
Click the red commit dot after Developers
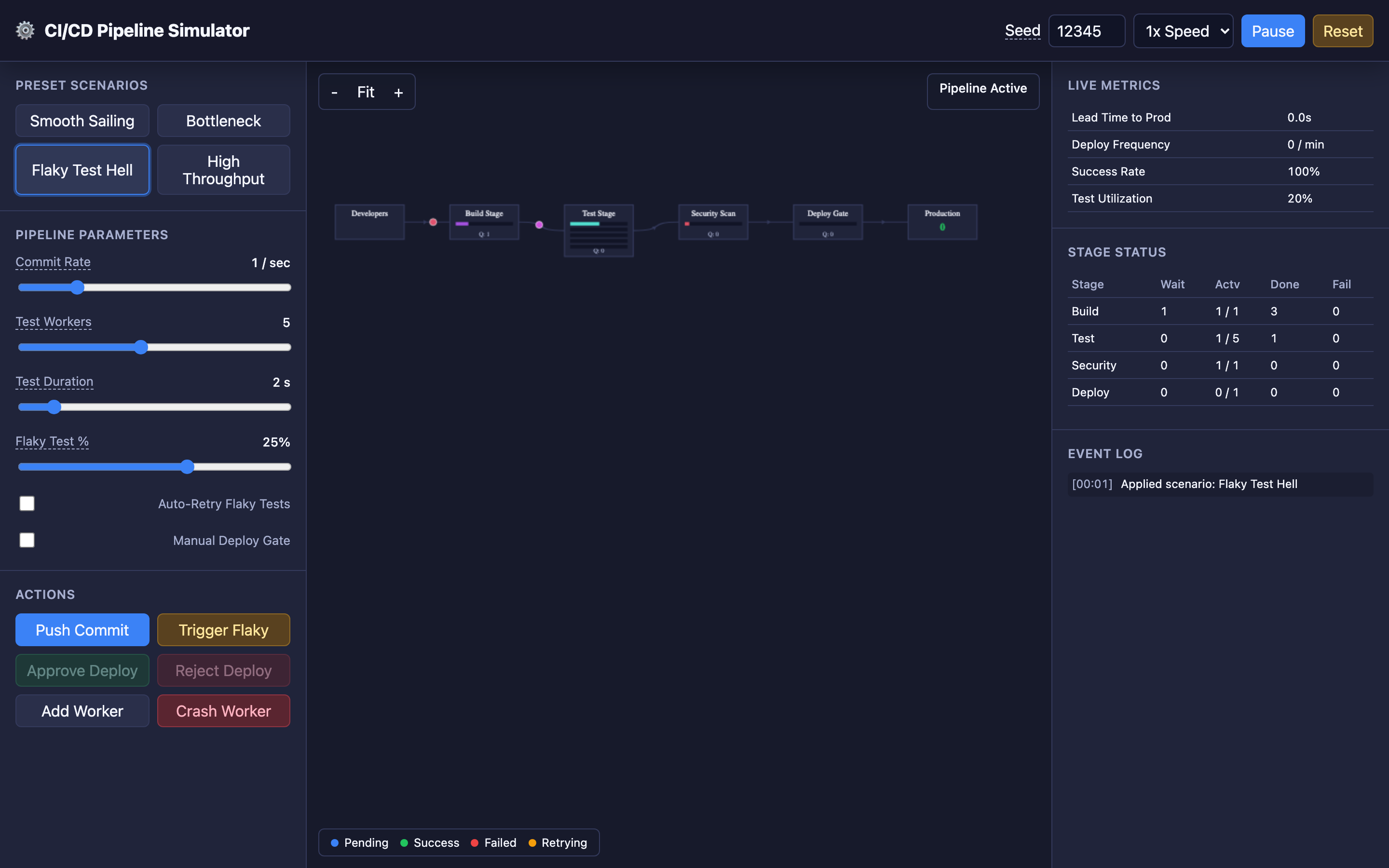click(434, 222)
